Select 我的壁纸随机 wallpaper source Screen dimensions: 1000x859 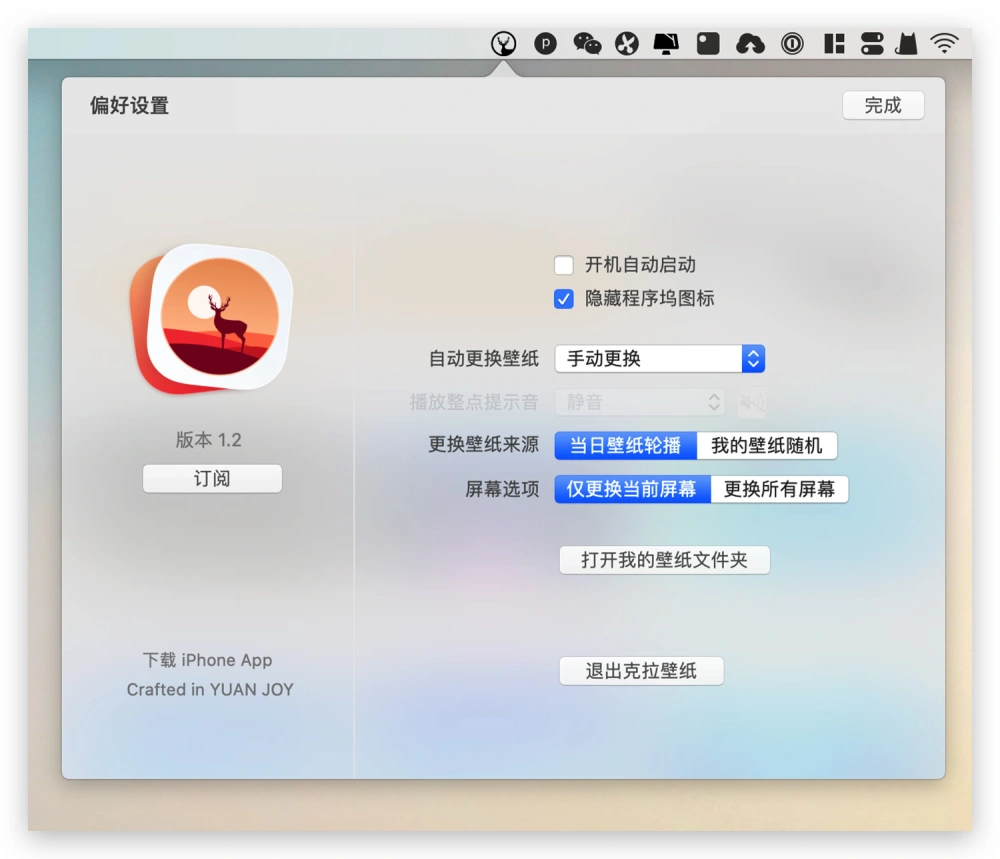click(767, 445)
